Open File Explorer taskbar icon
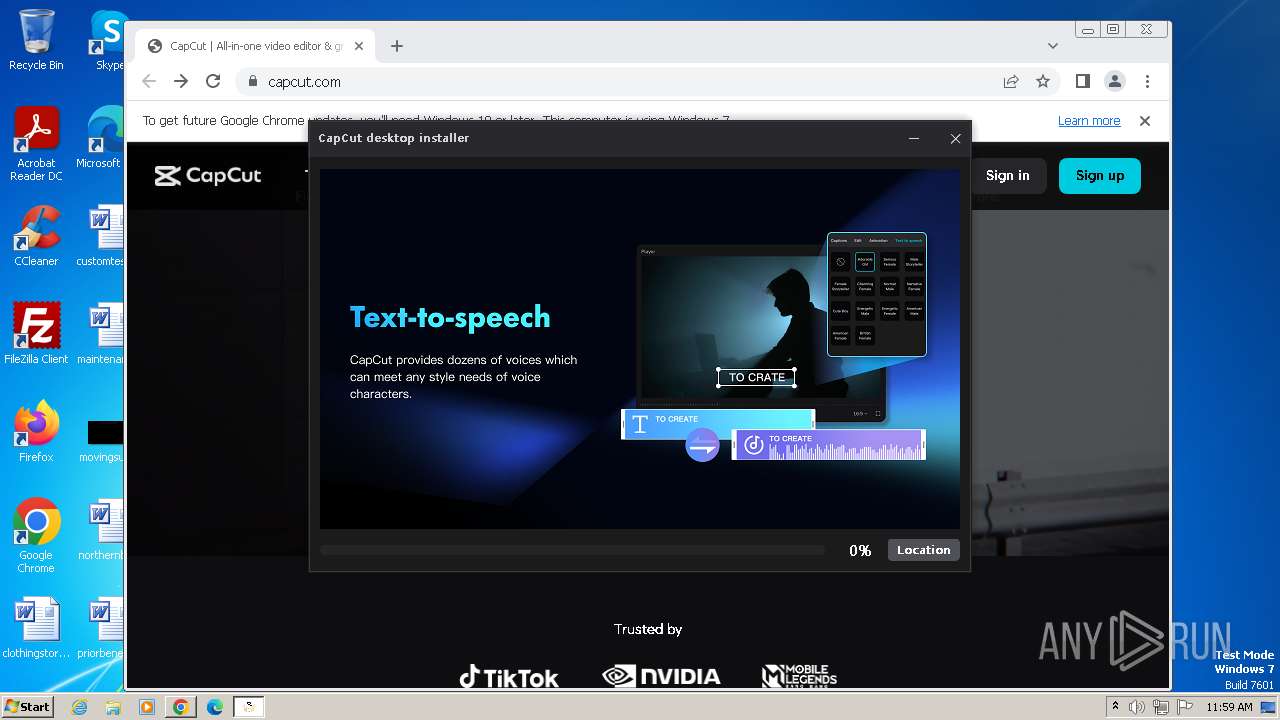 [113, 707]
